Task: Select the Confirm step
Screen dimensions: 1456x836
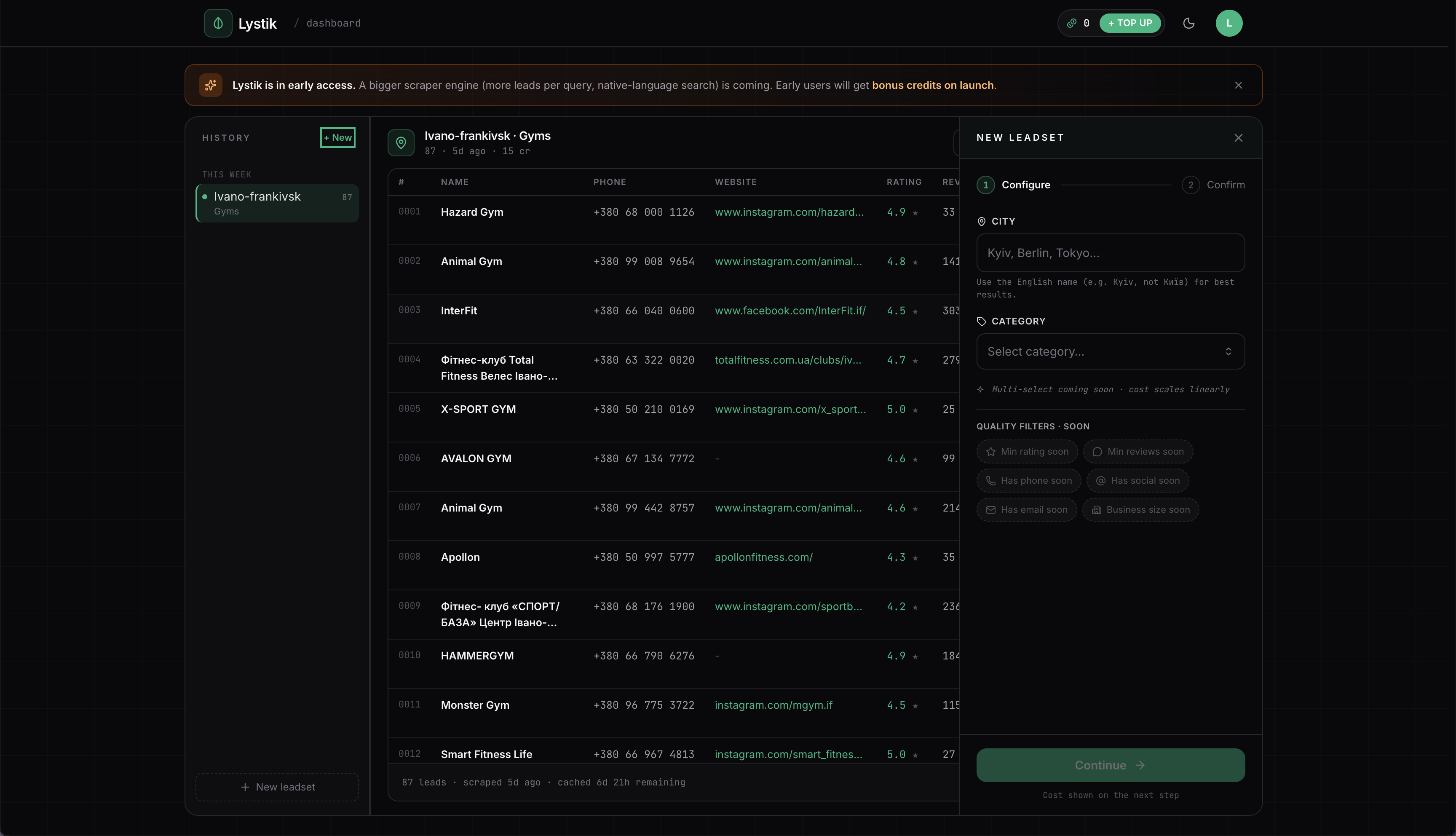Action: point(1213,185)
